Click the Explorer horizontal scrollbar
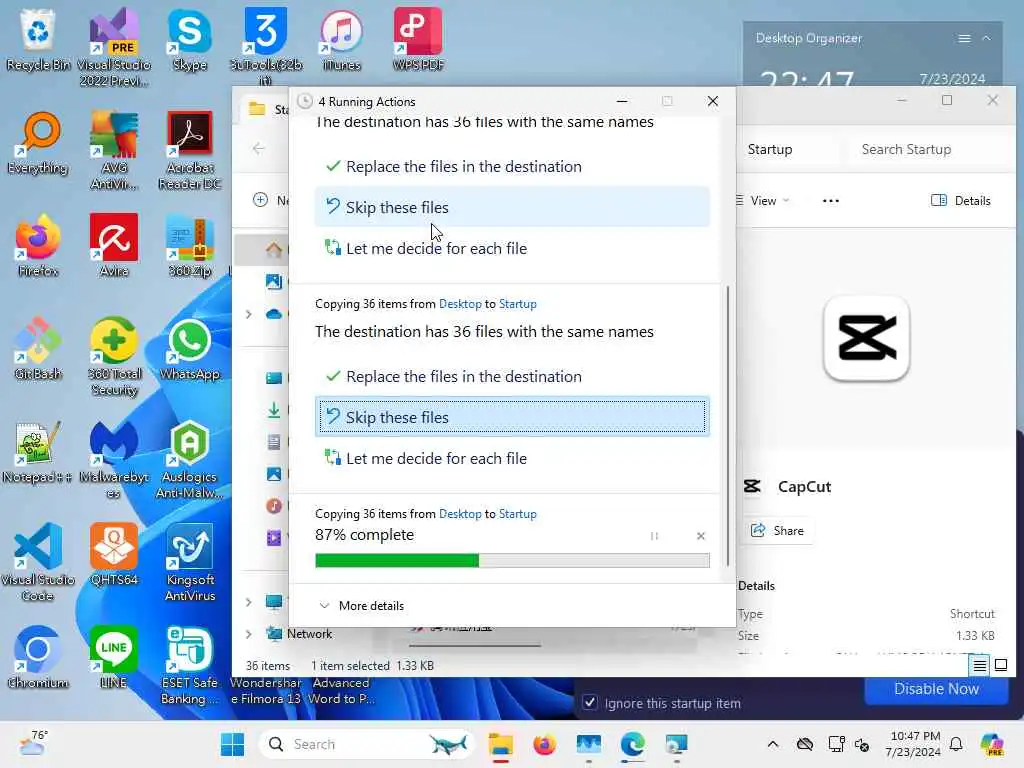Screen dimensions: 1024x768 click(475, 645)
